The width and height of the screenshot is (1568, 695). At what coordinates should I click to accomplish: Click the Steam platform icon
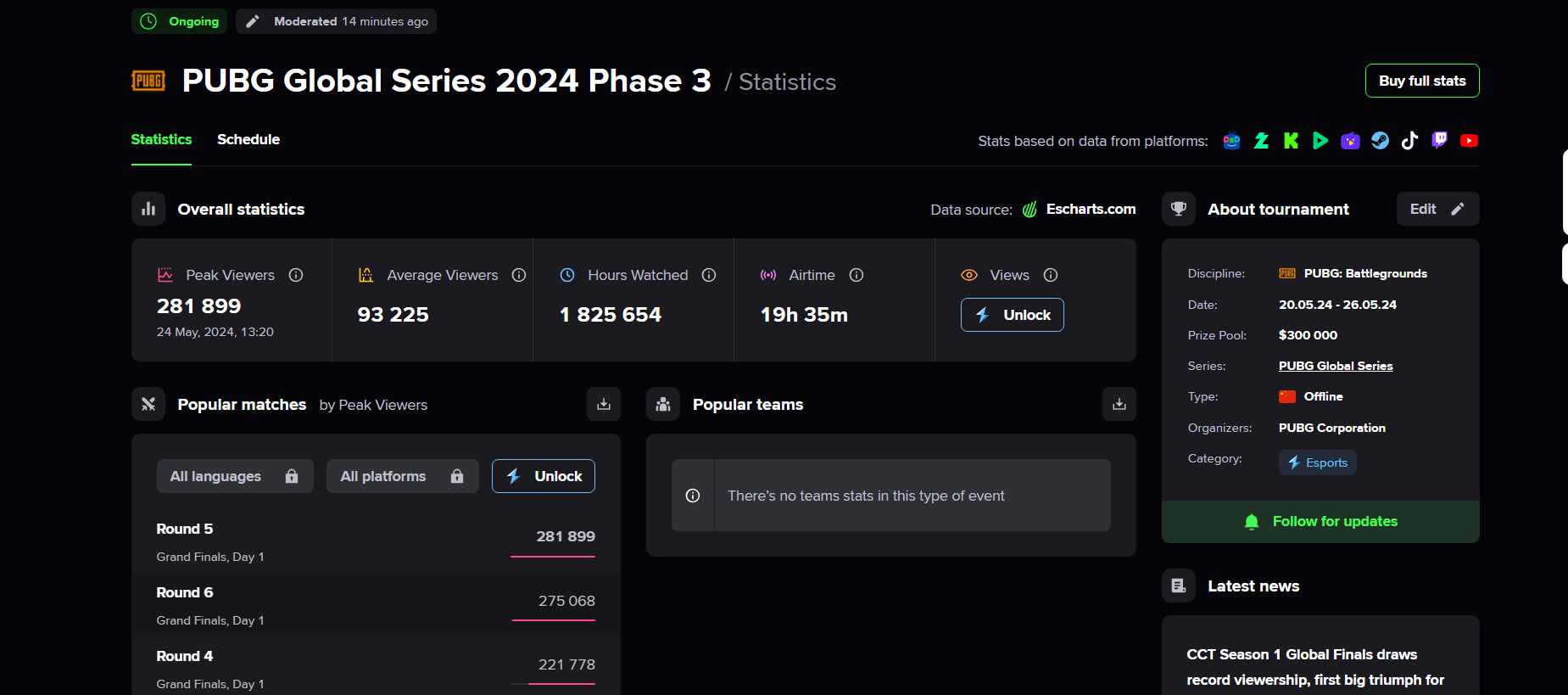(x=1380, y=141)
